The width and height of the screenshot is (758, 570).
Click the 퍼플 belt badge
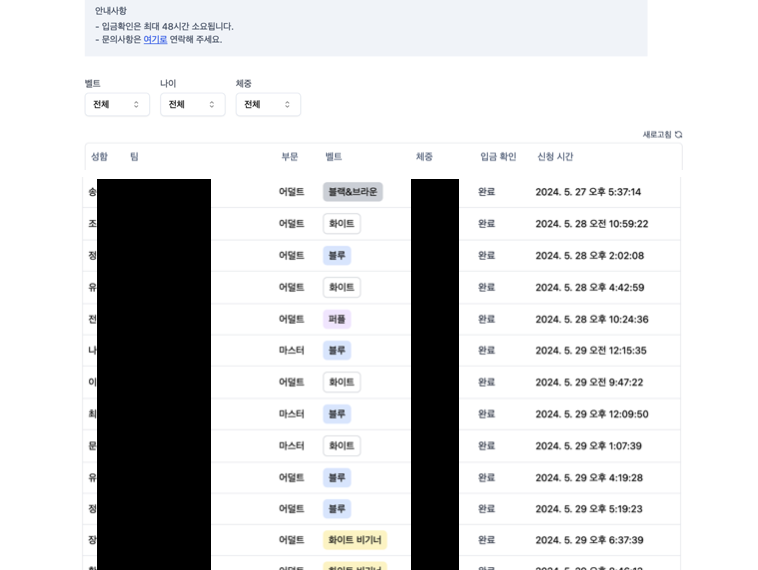tap(337, 319)
